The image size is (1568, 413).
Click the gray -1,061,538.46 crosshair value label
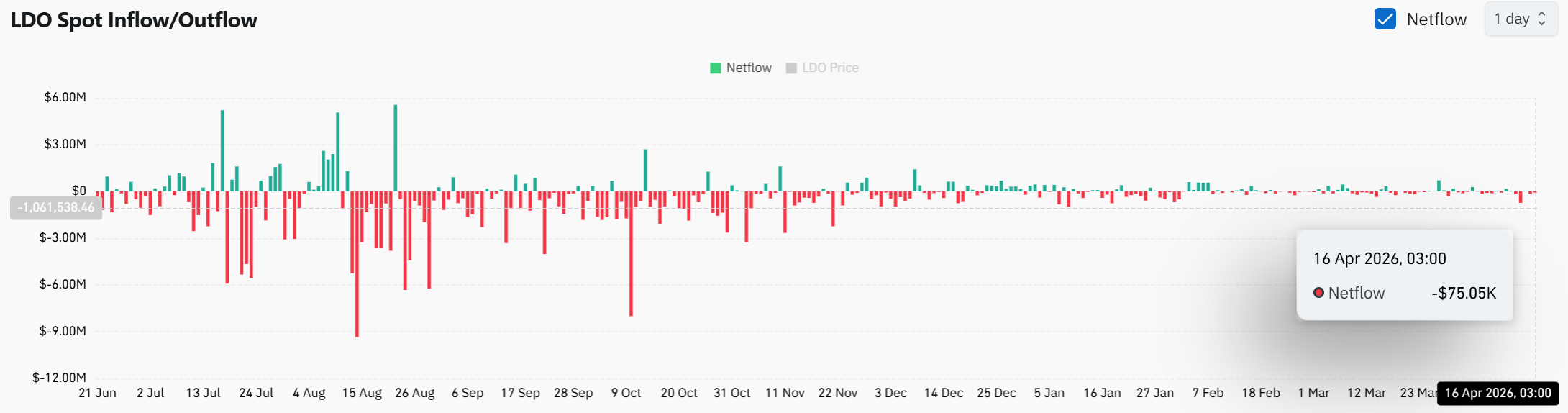pyautogui.click(x=56, y=207)
